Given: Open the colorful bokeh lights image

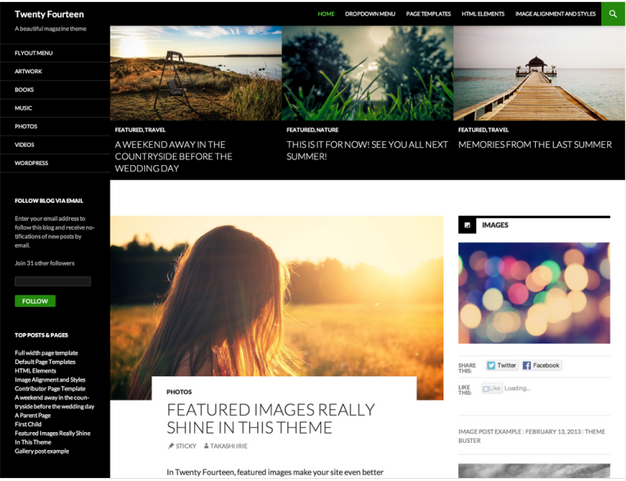Looking at the screenshot, I should (x=534, y=293).
